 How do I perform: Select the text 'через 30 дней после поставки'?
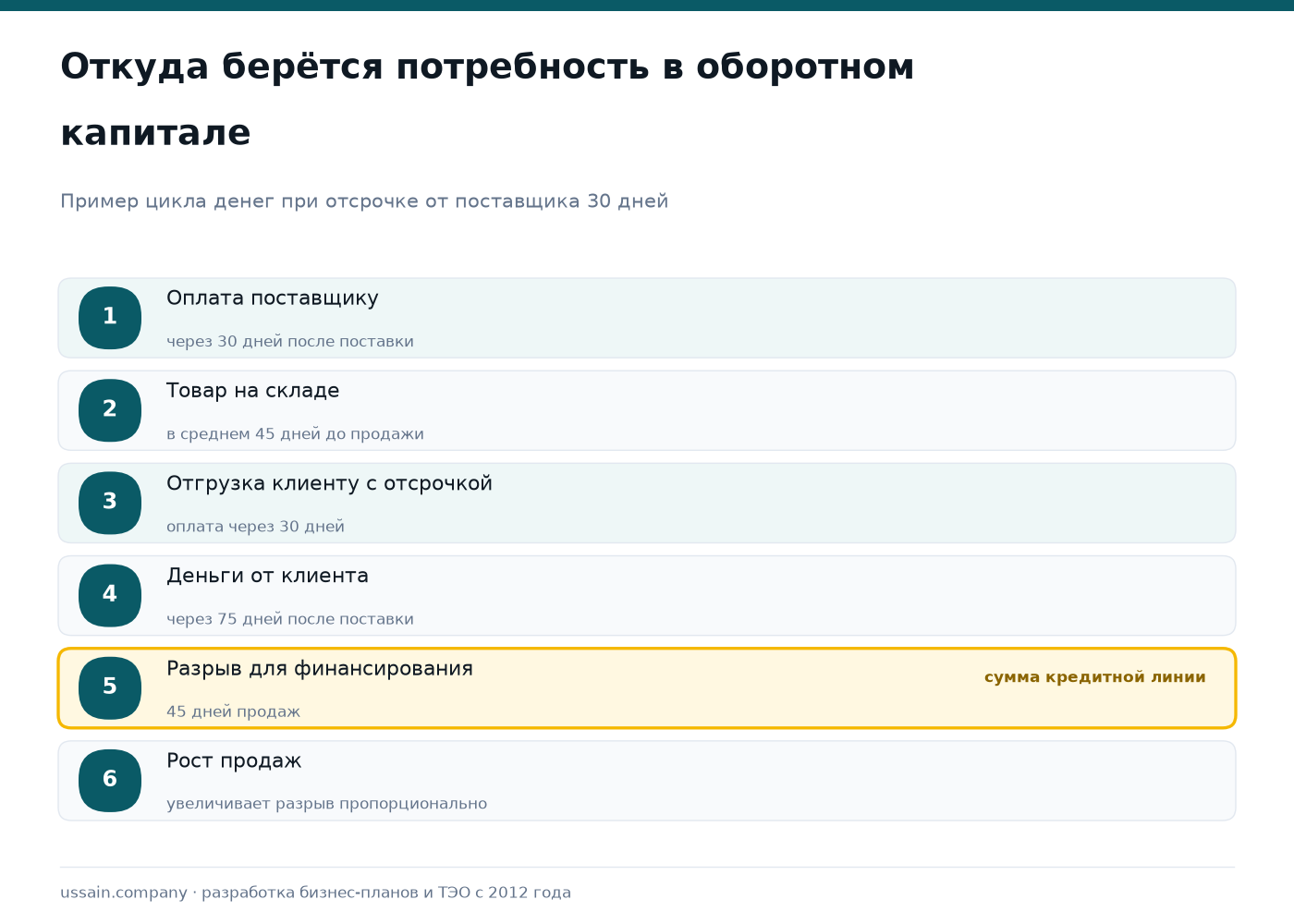(290, 342)
